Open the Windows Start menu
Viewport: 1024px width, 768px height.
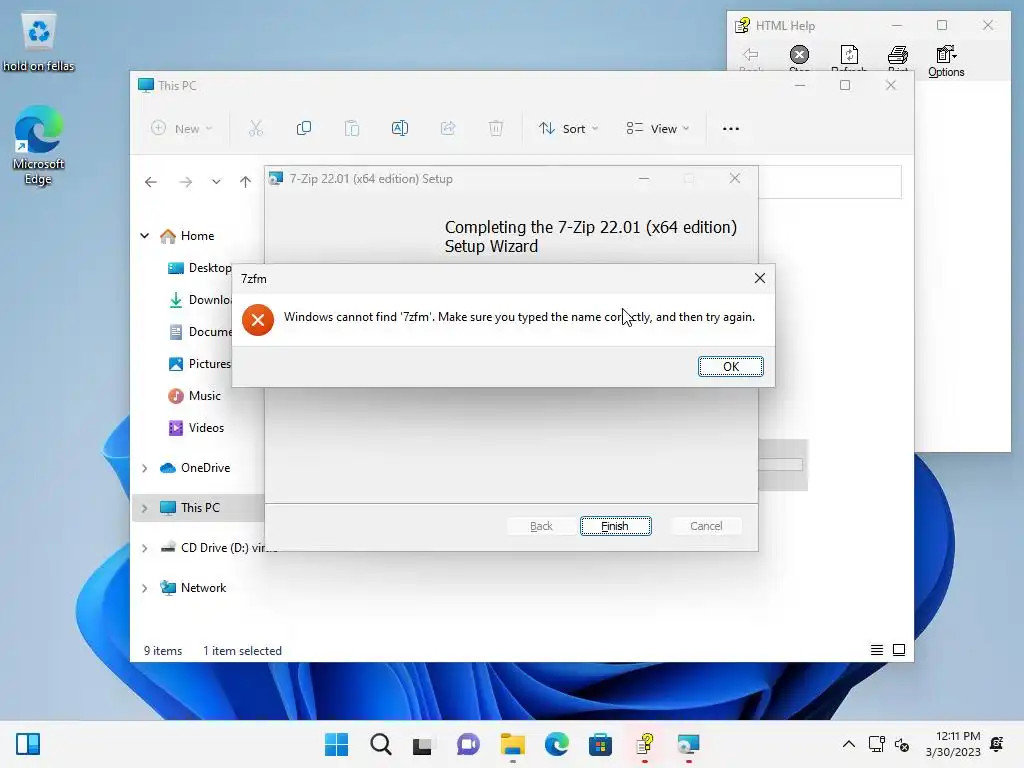[337, 744]
